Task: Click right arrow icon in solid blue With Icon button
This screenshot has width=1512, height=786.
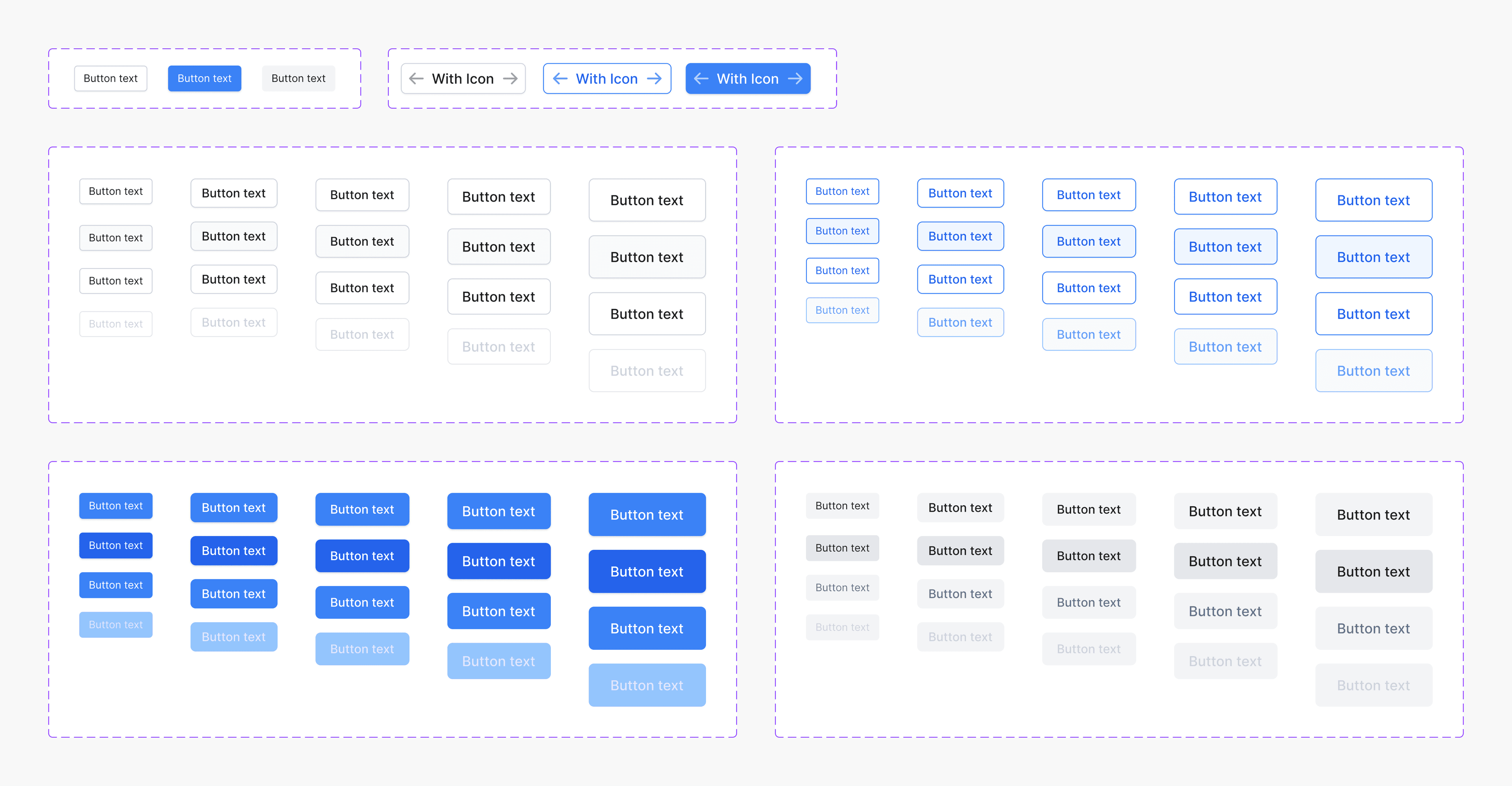Action: [795, 79]
